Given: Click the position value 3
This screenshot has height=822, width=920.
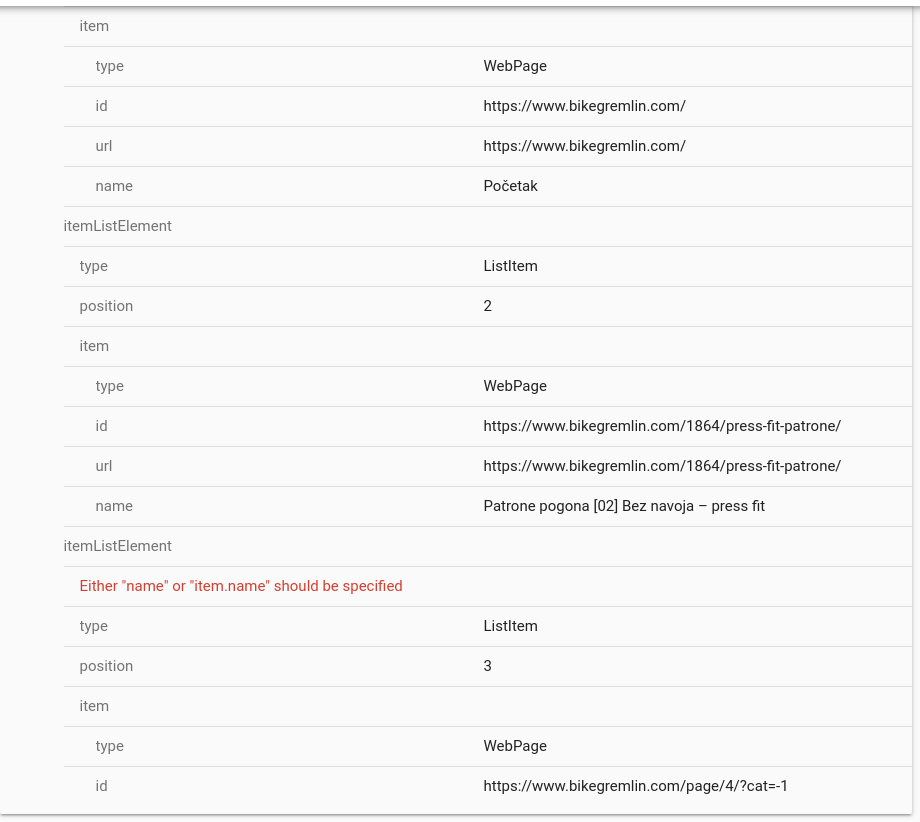Looking at the screenshot, I should point(488,666).
